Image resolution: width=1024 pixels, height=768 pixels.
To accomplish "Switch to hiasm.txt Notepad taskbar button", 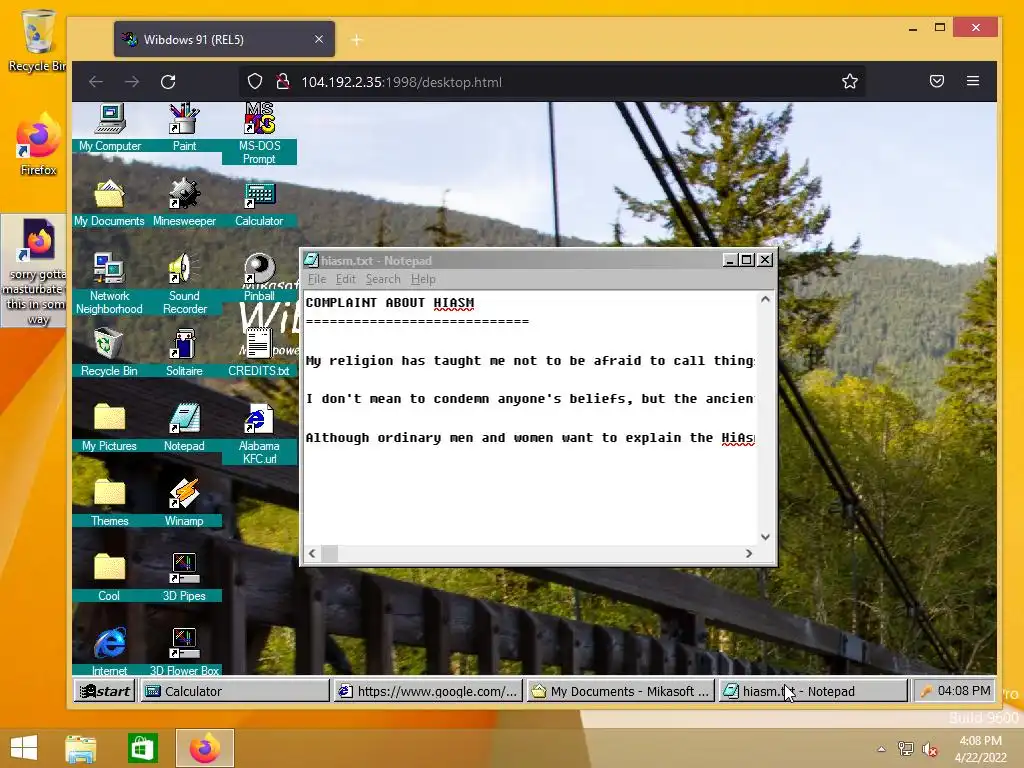I will pyautogui.click(x=813, y=691).
